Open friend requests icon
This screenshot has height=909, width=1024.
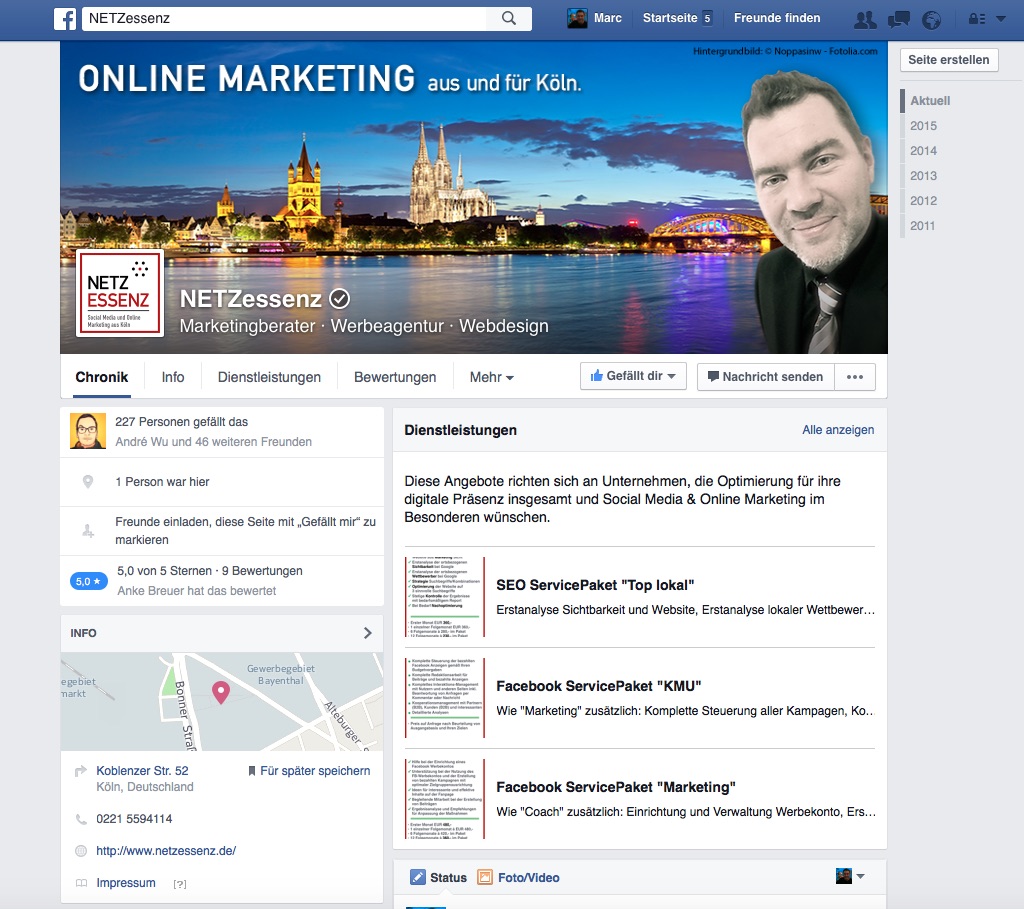click(865, 19)
